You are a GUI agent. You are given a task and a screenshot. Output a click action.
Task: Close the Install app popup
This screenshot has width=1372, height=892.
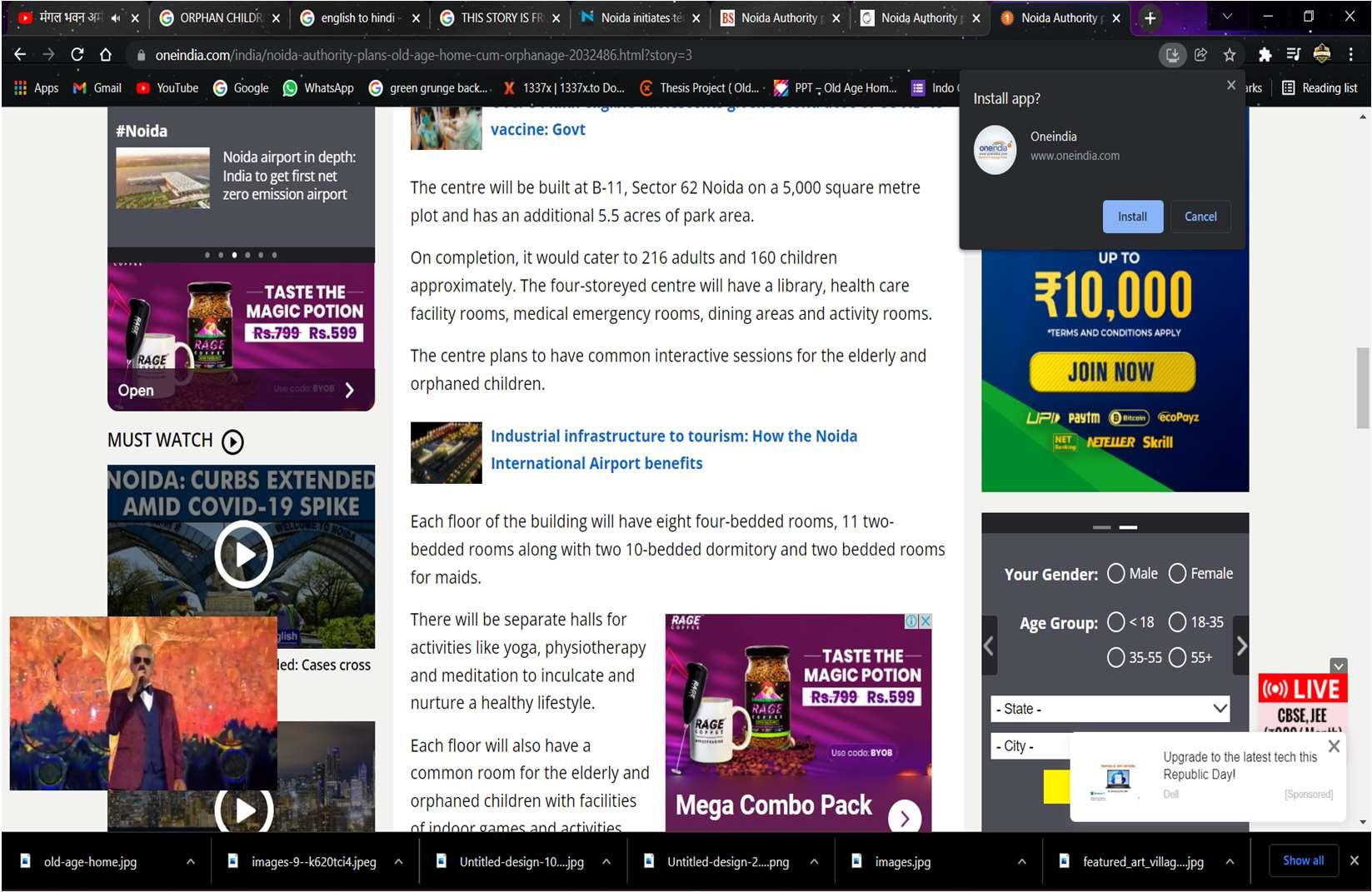click(x=1231, y=85)
